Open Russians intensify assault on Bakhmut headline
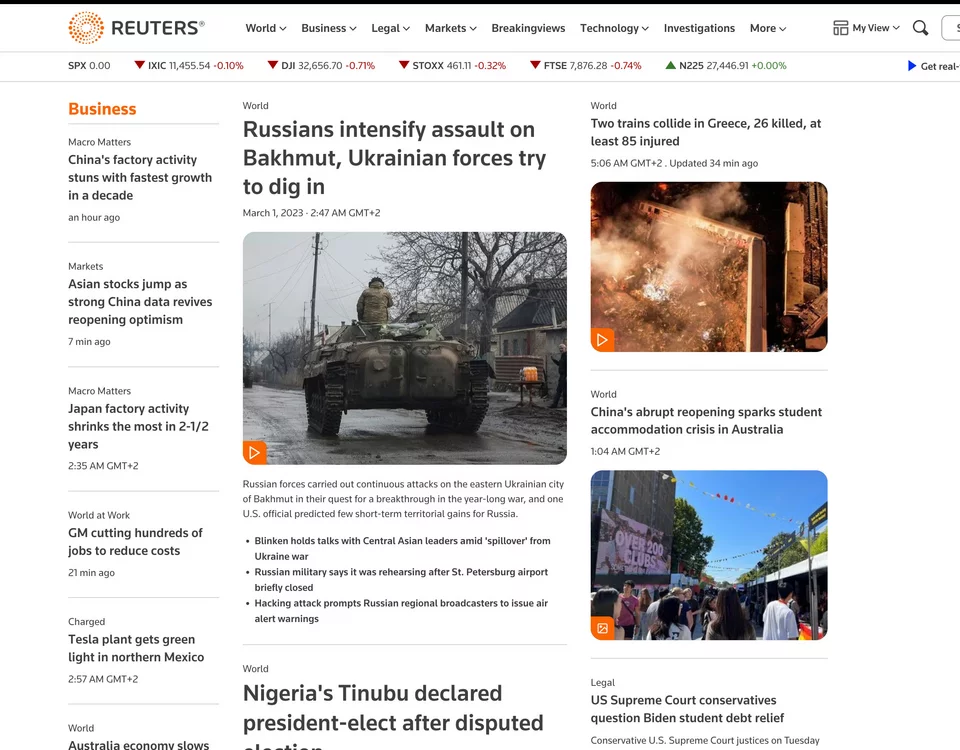The width and height of the screenshot is (960, 750). pos(394,158)
